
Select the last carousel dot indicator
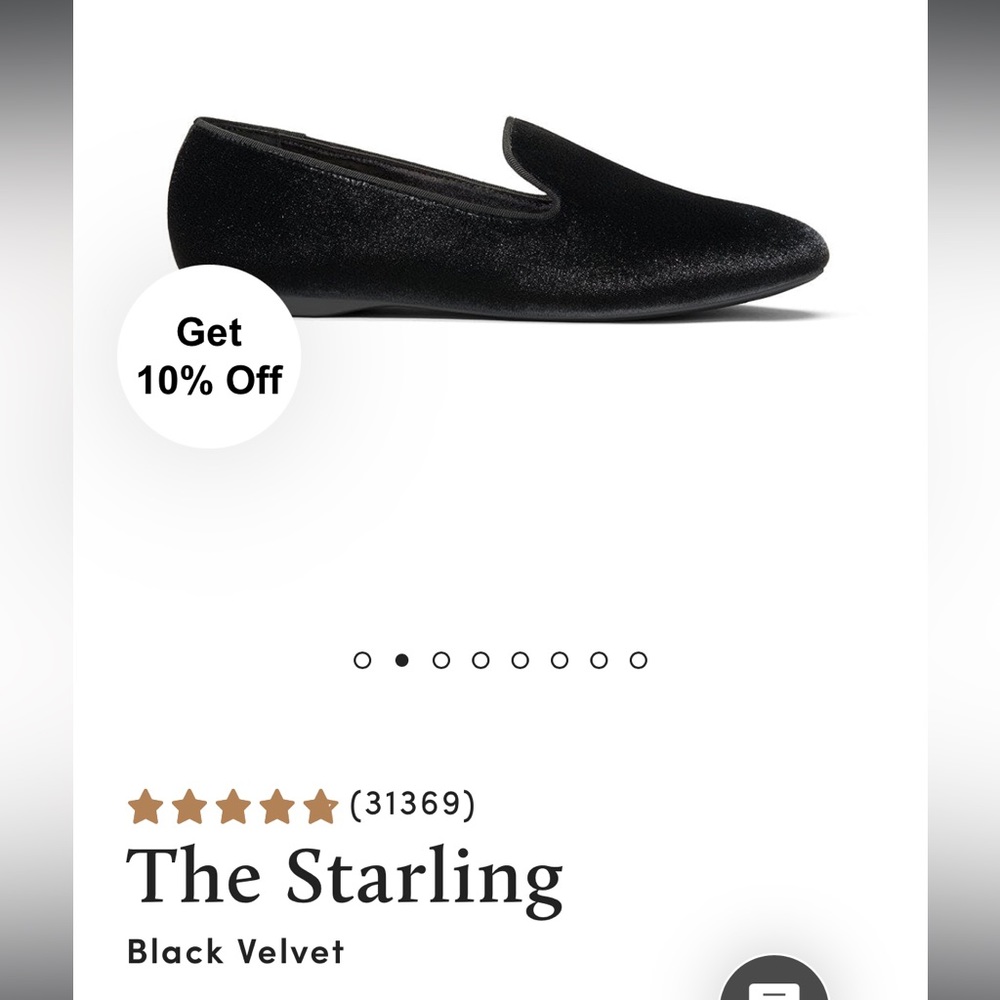tap(639, 659)
